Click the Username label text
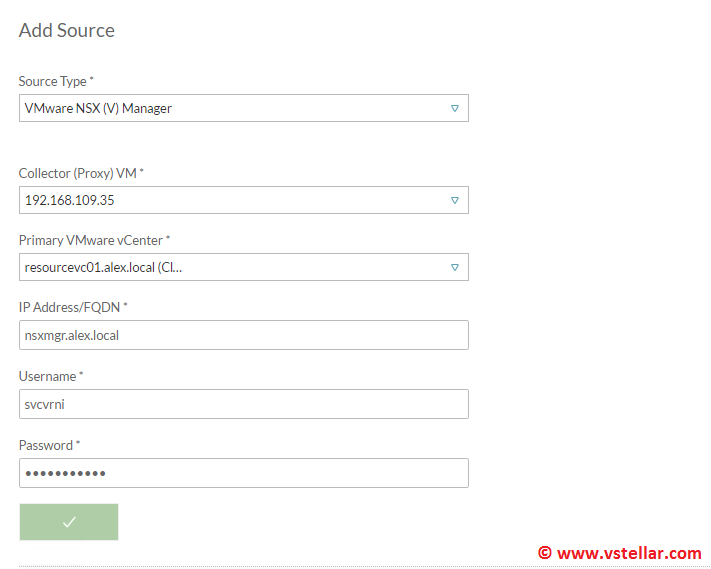The width and height of the screenshot is (711, 569). click(50, 376)
